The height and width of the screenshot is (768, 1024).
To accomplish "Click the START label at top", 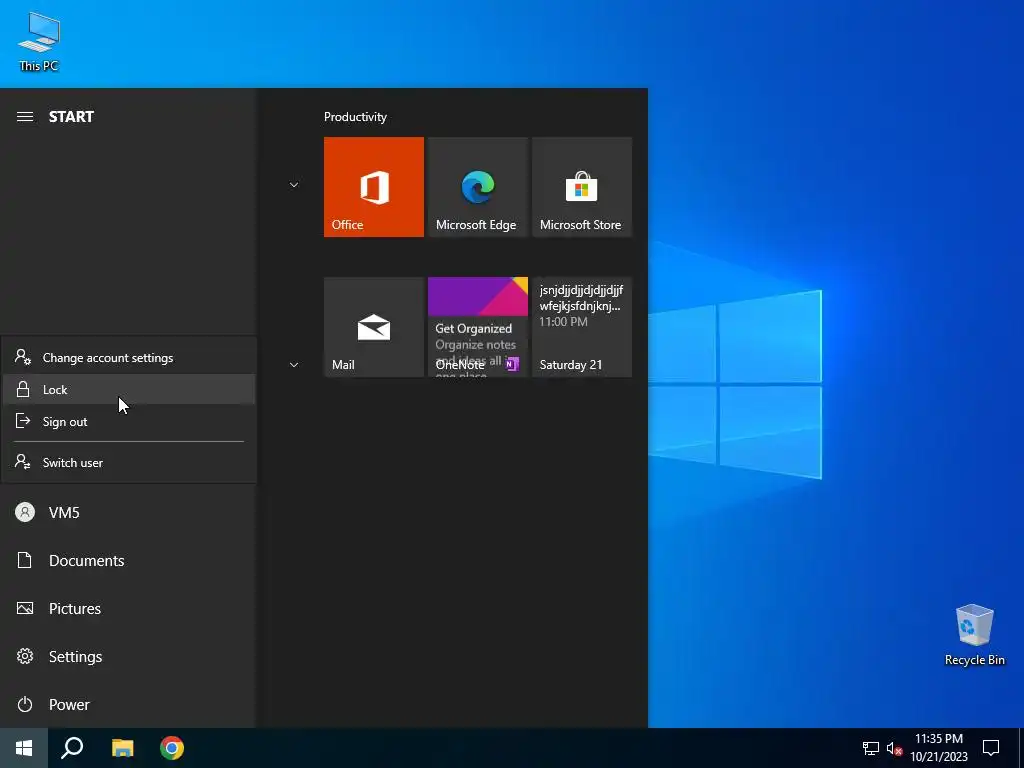I will pyautogui.click(x=71, y=117).
